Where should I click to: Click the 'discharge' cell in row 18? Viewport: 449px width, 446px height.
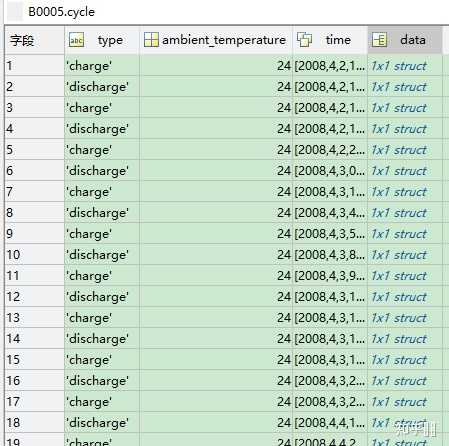click(x=102, y=423)
